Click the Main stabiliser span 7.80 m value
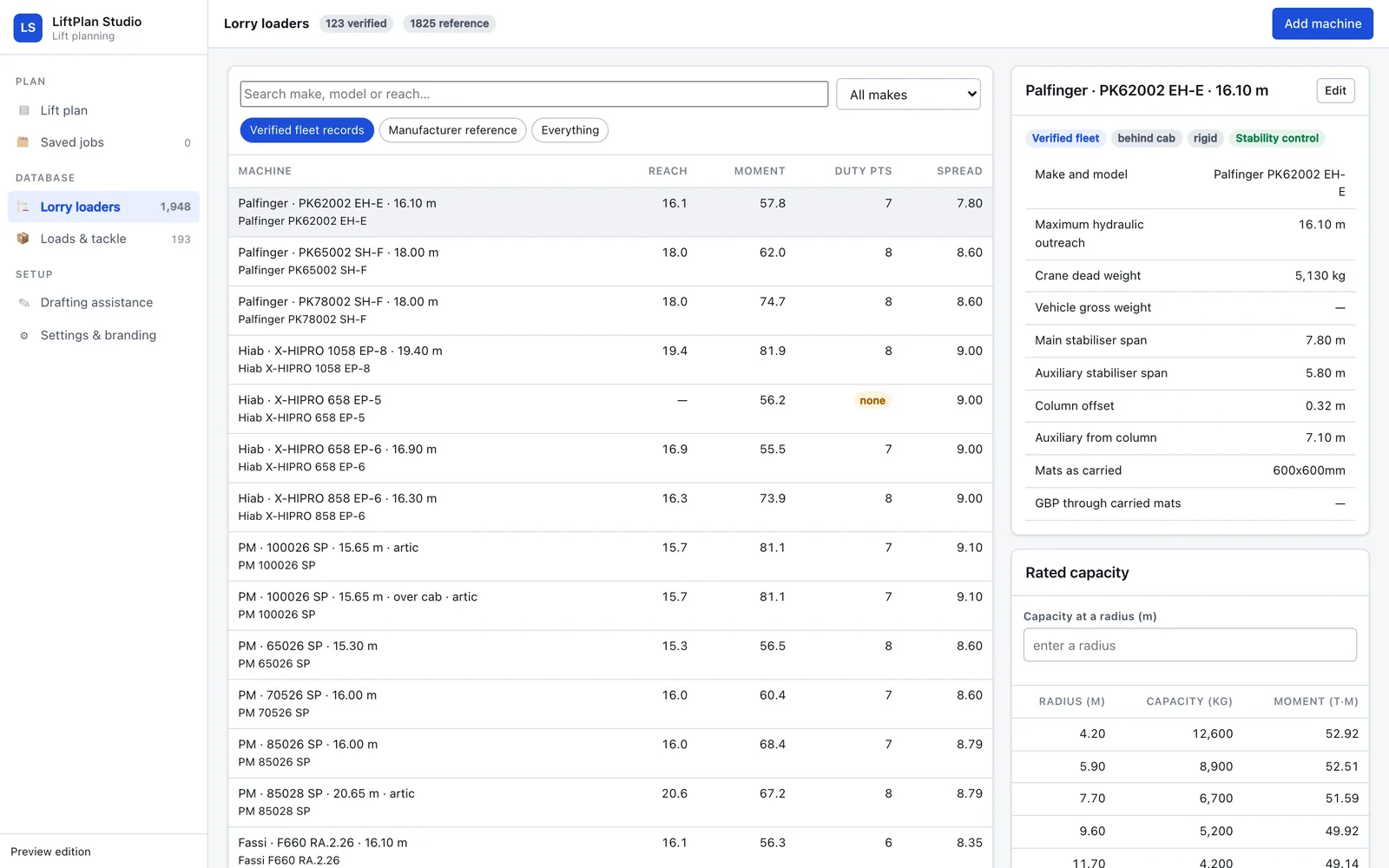The height and width of the screenshot is (868, 1389). pyautogui.click(x=1325, y=340)
